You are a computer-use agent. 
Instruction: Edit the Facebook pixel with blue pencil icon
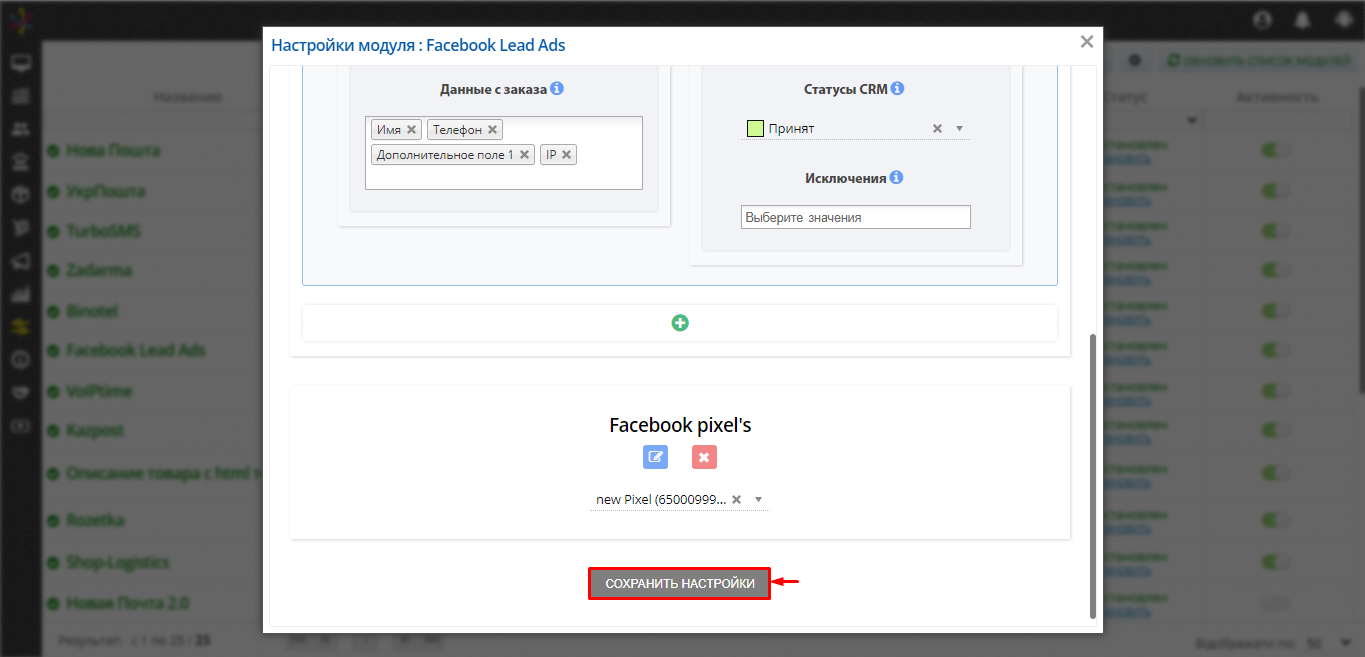655,457
